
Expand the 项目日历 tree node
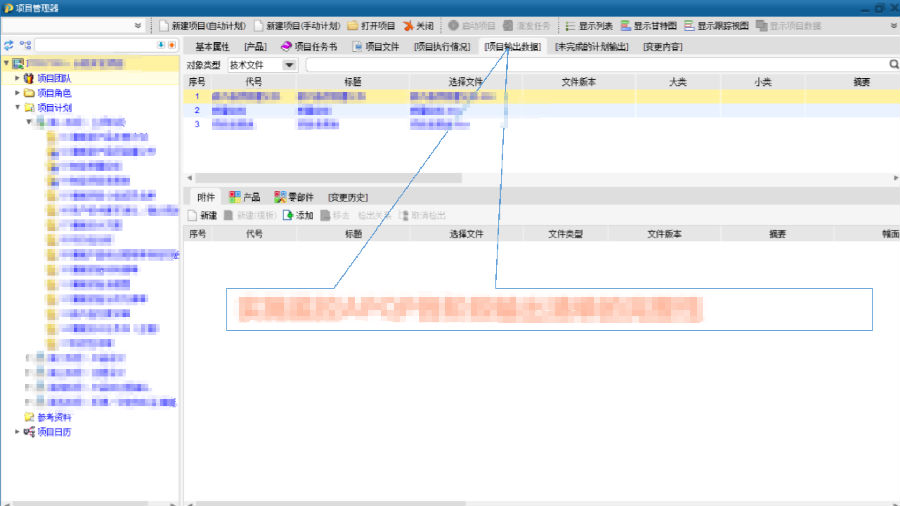(x=17, y=431)
